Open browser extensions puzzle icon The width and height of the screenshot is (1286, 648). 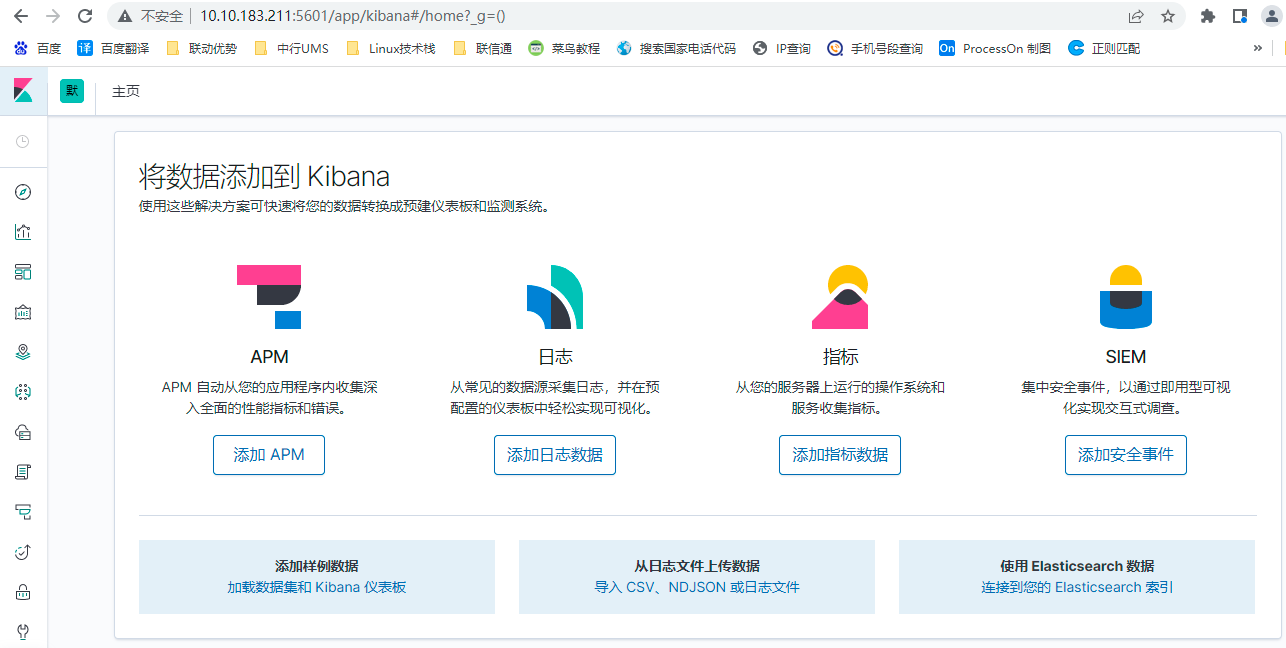click(x=1208, y=16)
